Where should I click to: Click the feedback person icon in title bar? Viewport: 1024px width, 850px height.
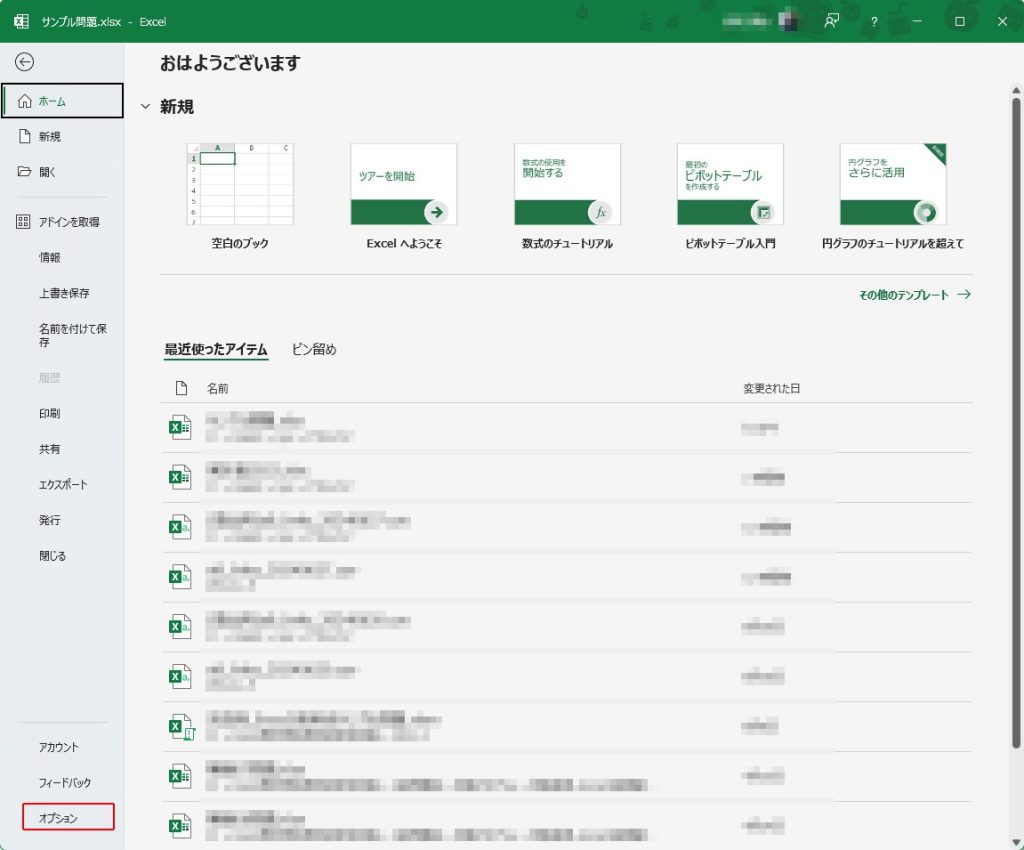pos(830,21)
